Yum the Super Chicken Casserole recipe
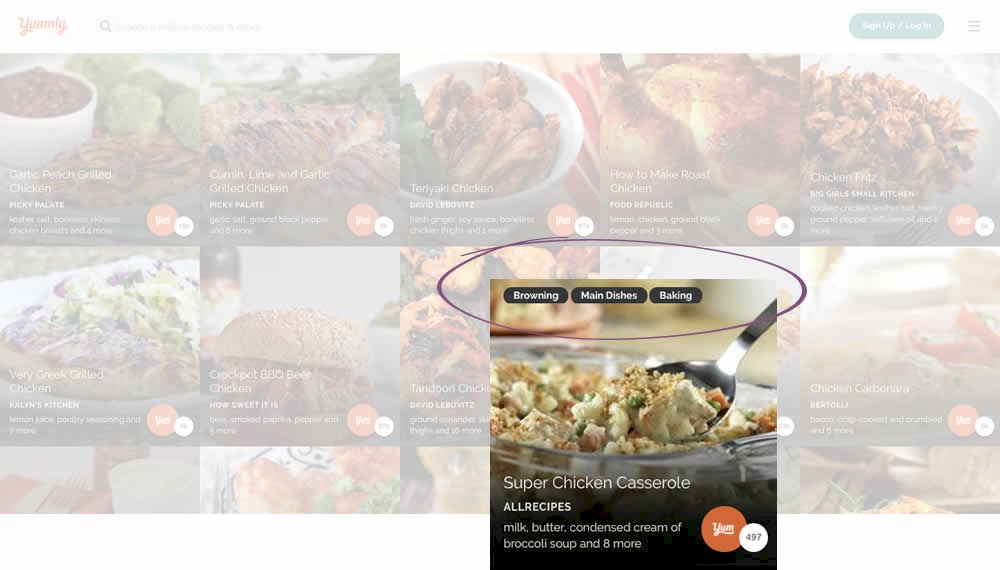The height and width of the screenshot is (570, 1000). tap(723, 529)
